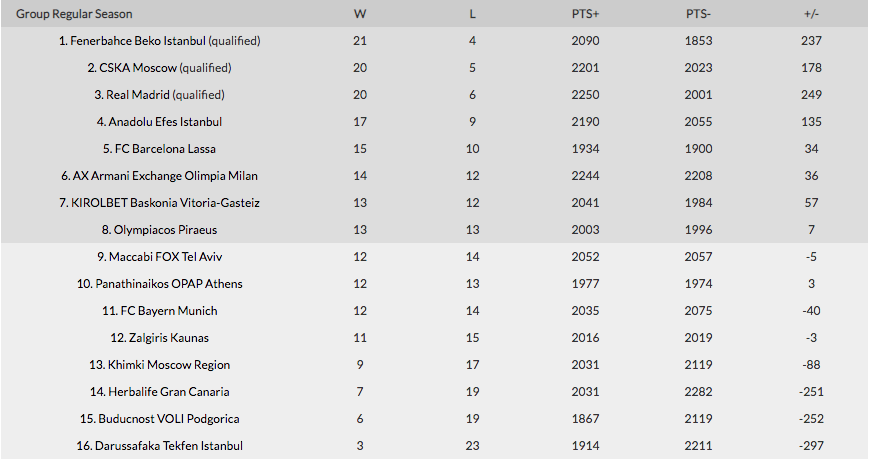Open Real Madrid team entry
Screen dimensions: 869x460
[137, 95]
